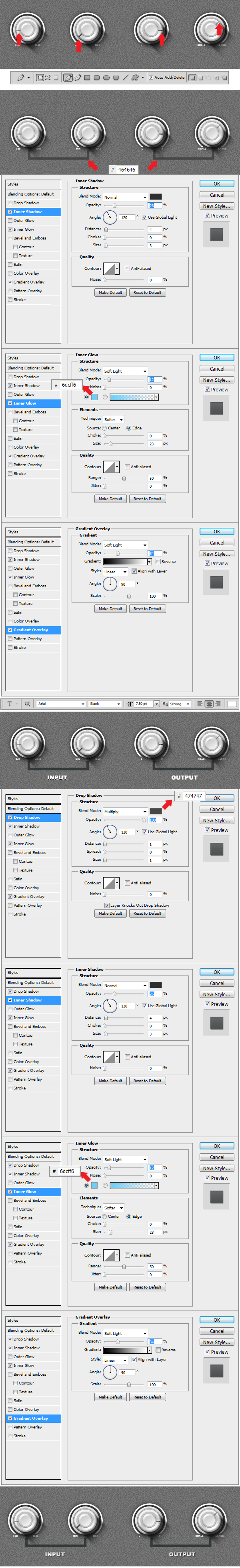Click Create New Shape Layer icon

(192, 77)
